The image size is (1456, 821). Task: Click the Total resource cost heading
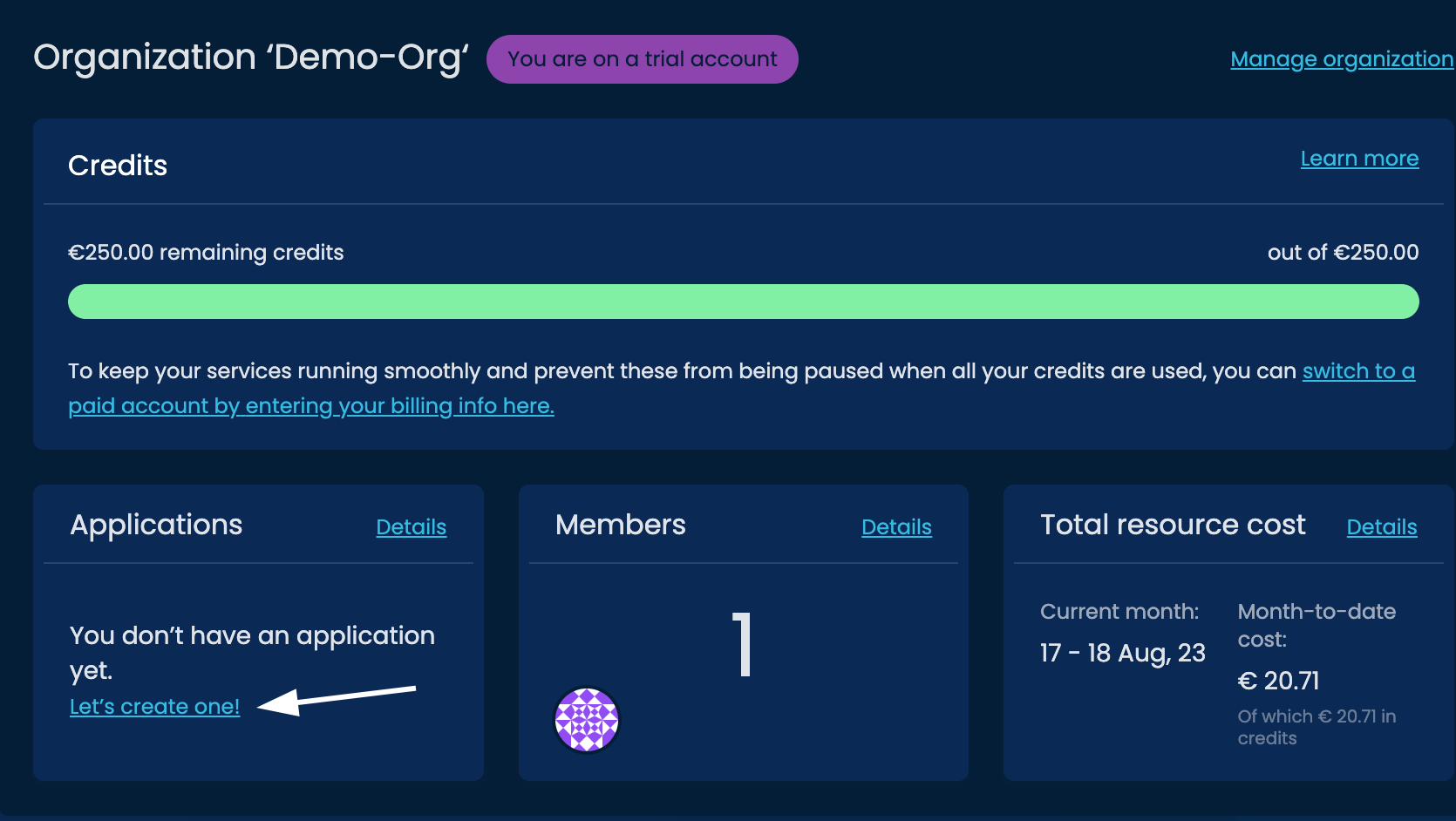point(1173,525)
